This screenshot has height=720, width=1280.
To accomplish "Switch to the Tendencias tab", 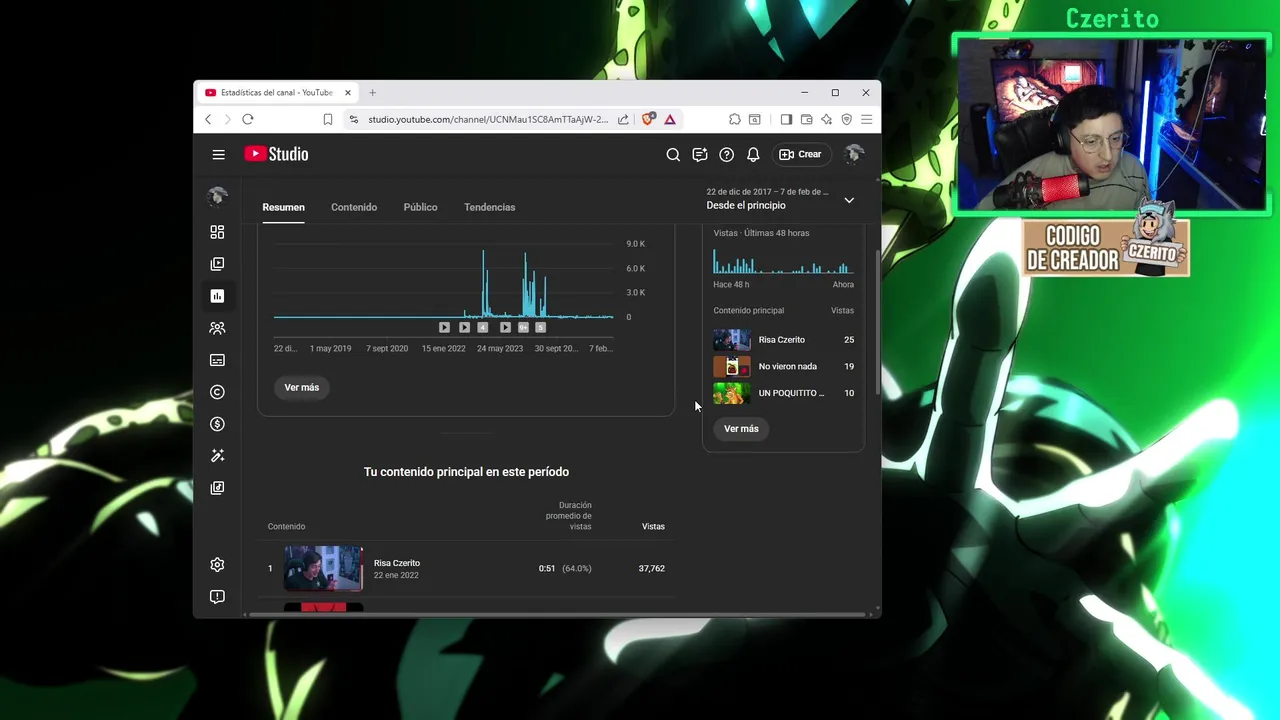I will (x=489, y=207).
